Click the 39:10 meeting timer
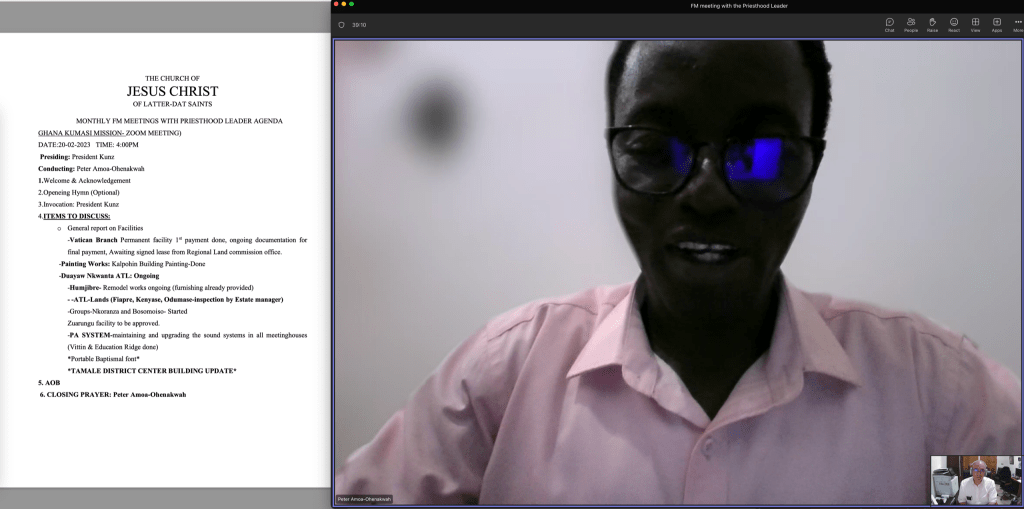The height and width of the screenshot is (509, 1024). click(357, 25)
